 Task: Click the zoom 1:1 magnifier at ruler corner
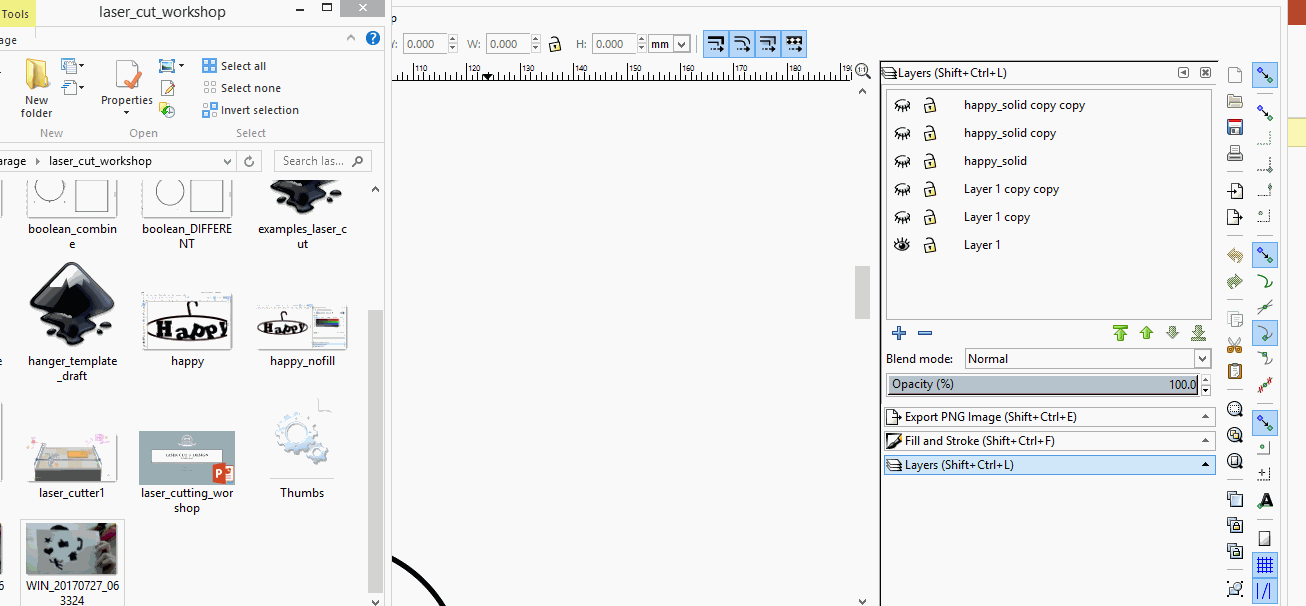[862, 72]
